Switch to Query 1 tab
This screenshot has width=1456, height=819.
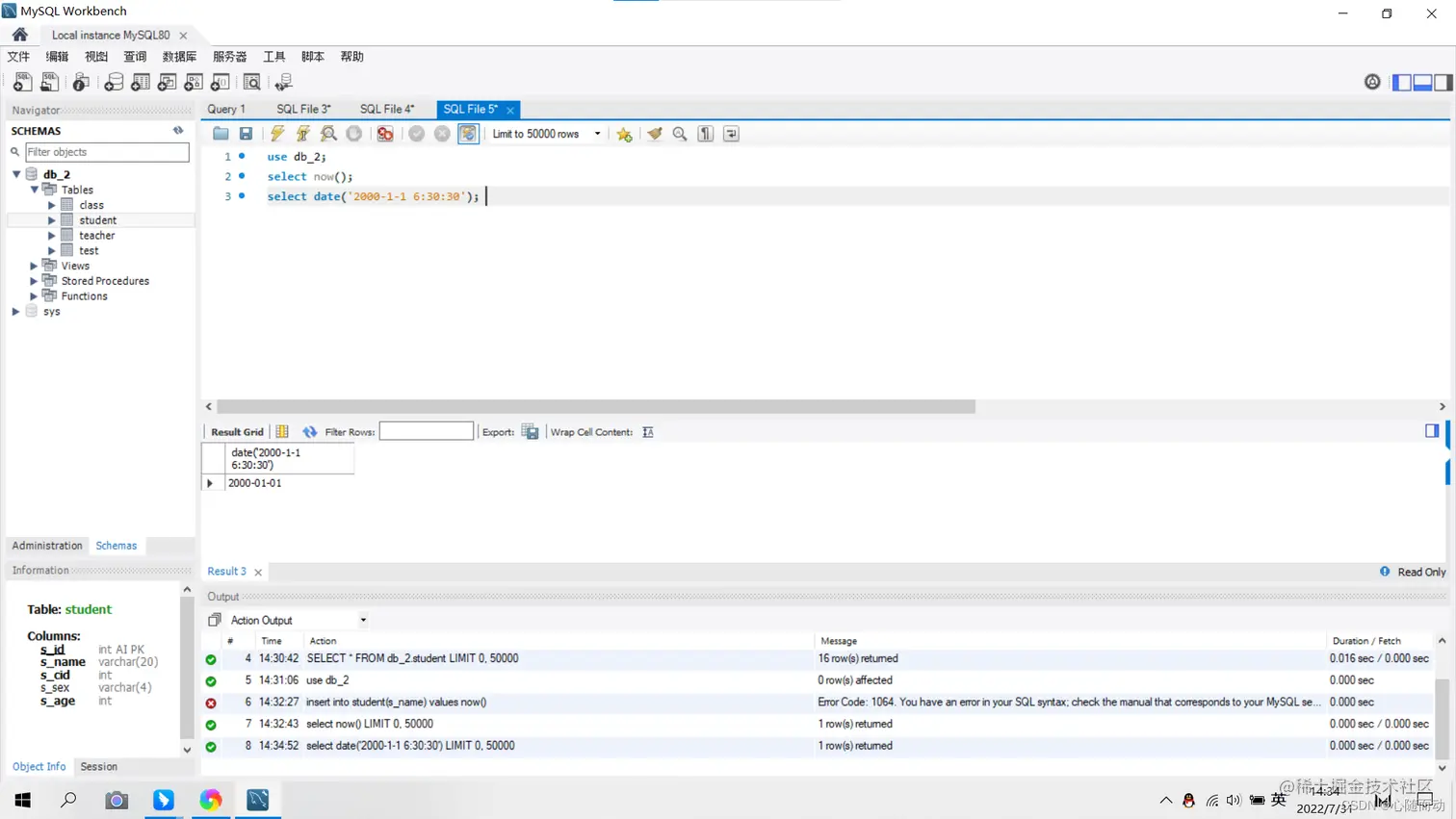226,109
